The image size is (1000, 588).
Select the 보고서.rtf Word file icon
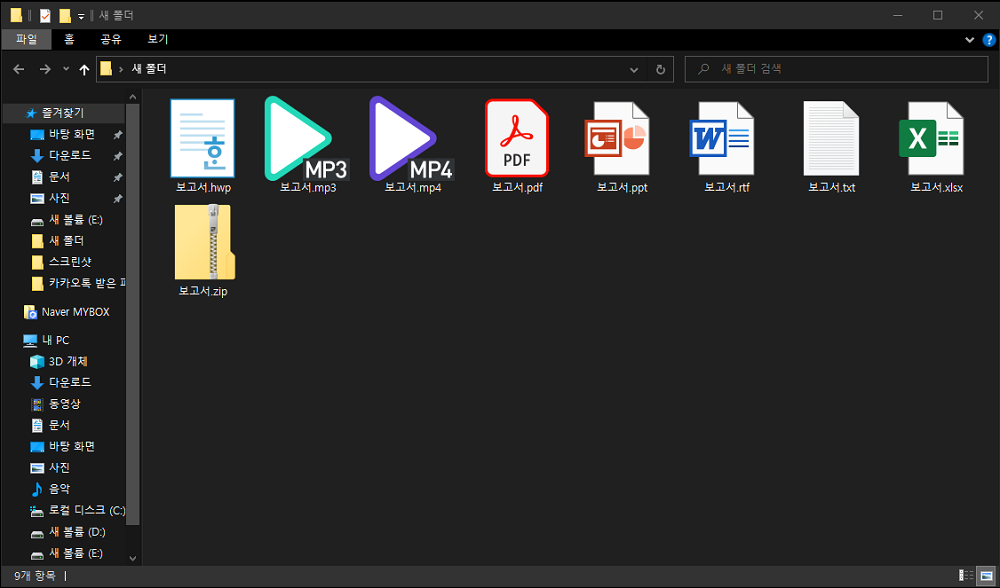tap(722, 138)
